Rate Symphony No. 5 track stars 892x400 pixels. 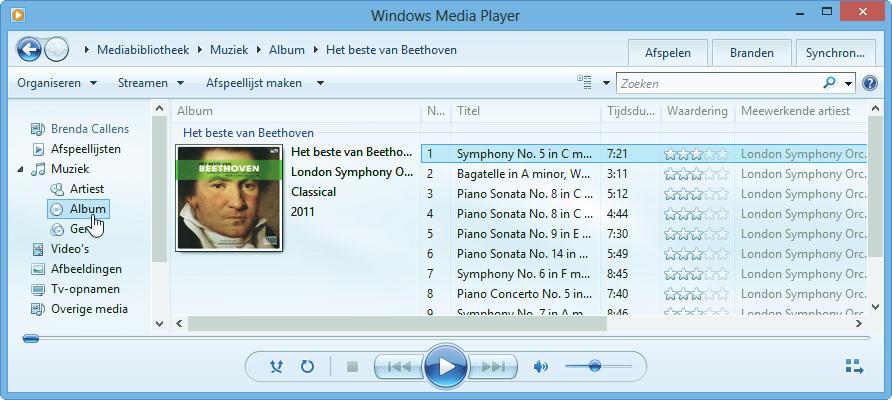click(696, 154)
